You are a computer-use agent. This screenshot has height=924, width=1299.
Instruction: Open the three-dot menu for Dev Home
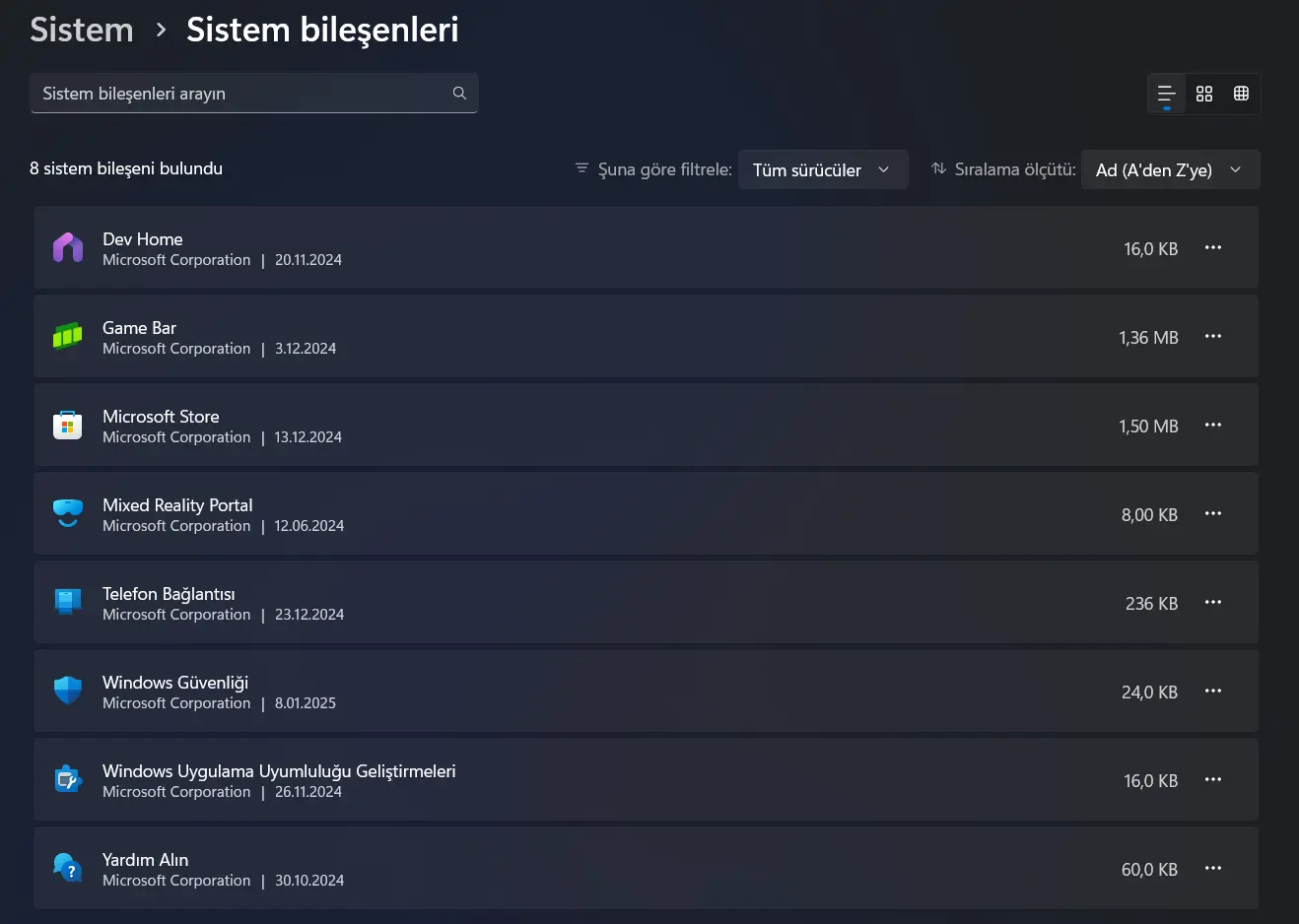(1213, 247)
